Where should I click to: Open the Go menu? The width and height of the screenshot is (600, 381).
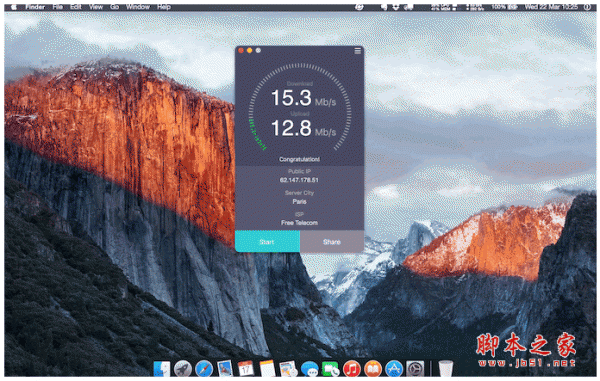[114, 7]
